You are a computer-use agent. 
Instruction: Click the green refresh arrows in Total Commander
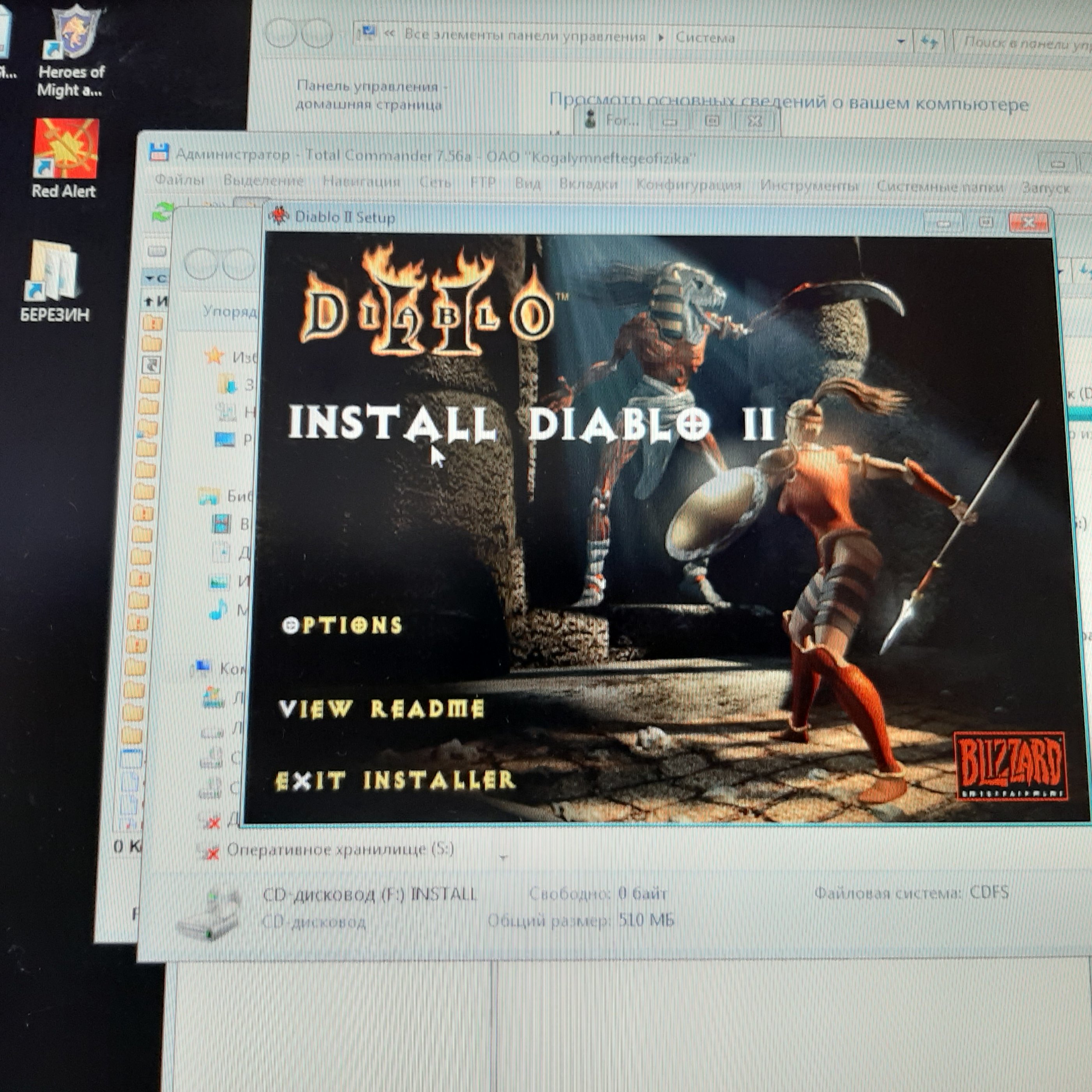pos(163,213)
